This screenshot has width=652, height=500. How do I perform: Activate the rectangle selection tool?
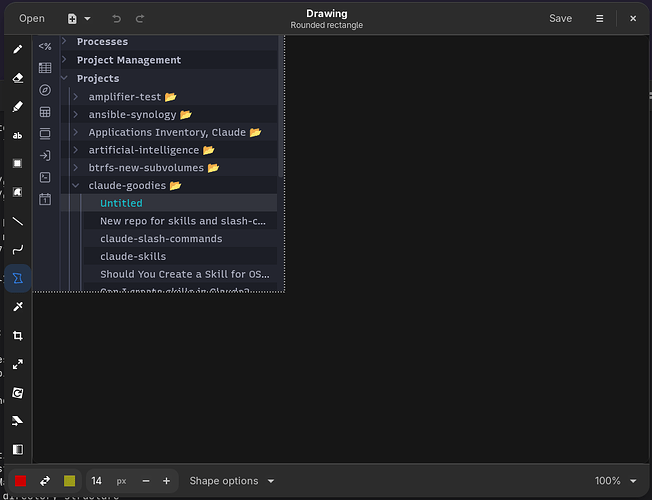[17, 163]
